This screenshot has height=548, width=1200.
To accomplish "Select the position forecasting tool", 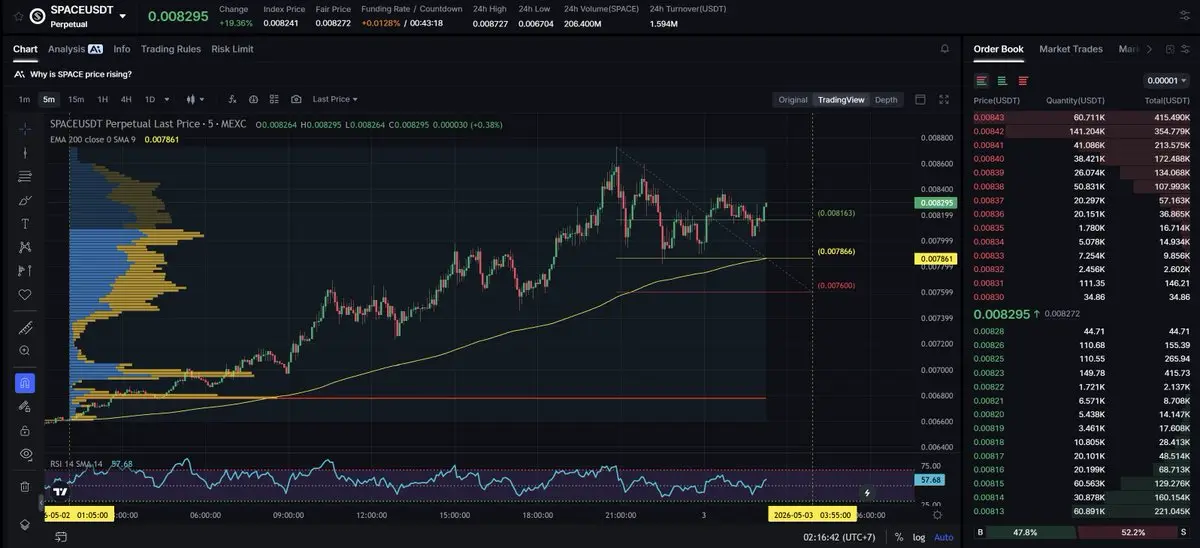I will [x=25, y=271].
